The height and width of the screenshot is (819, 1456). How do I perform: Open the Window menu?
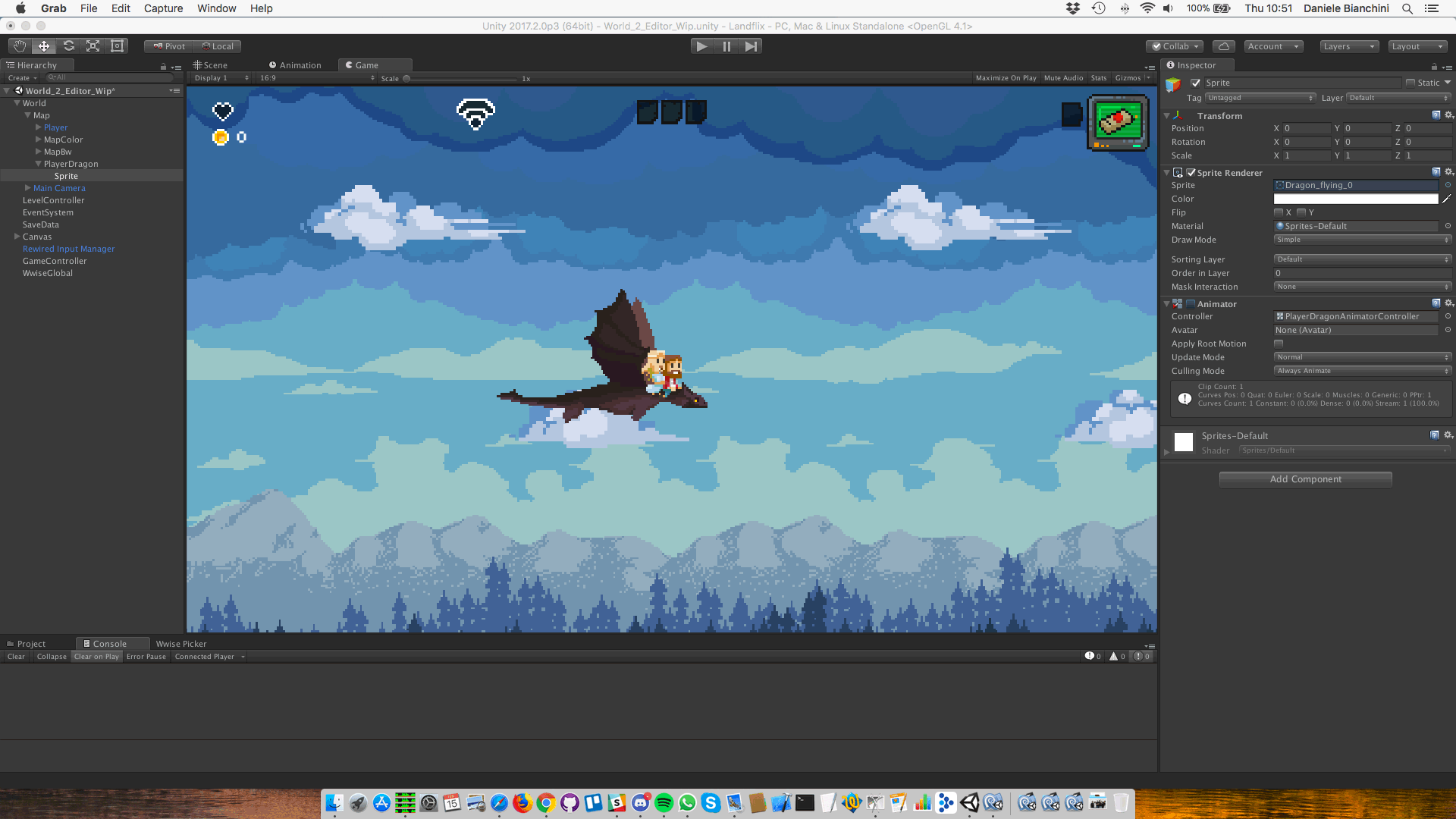(217, 8)
